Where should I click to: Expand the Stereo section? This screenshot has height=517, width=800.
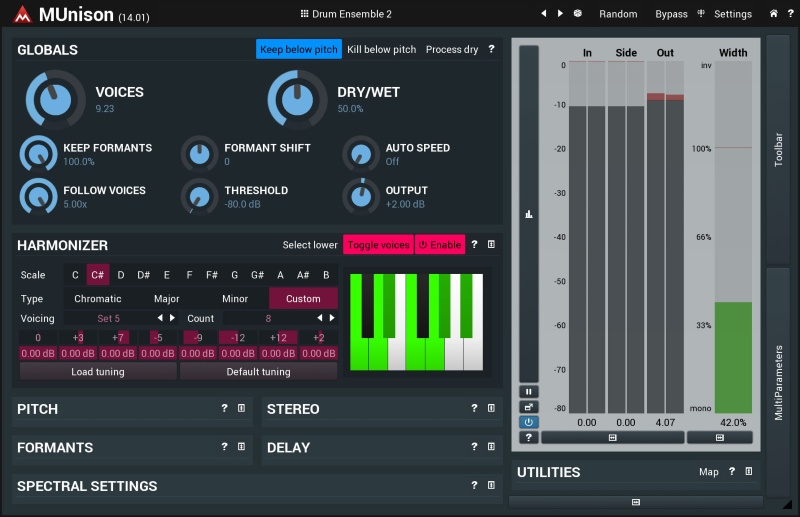[x=293, y=409]
